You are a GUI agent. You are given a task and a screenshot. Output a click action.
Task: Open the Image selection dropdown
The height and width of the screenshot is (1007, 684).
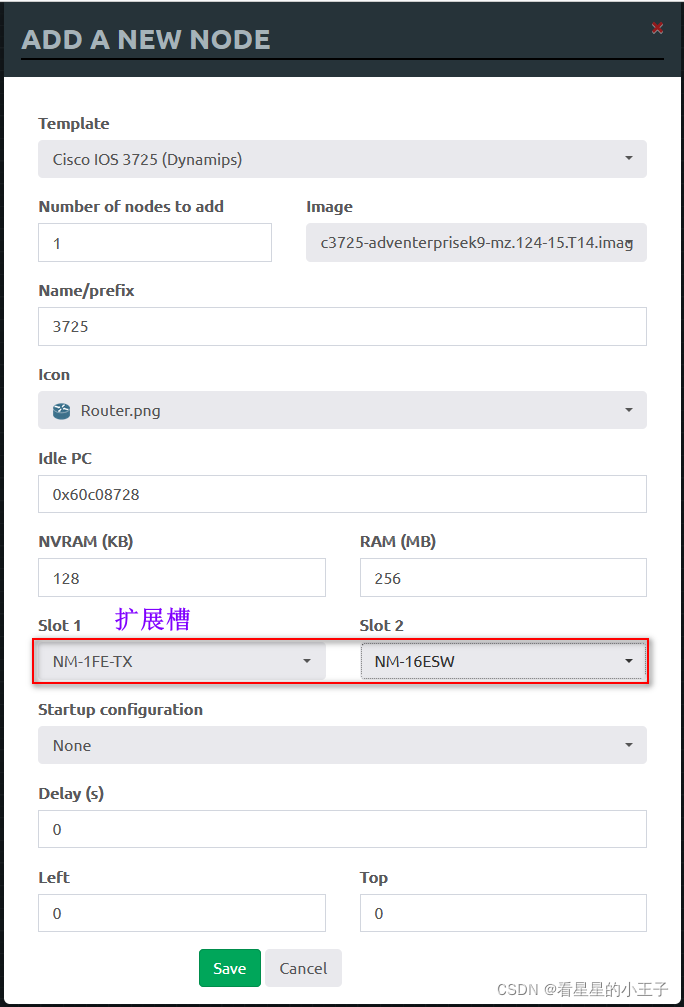(476, 243)
